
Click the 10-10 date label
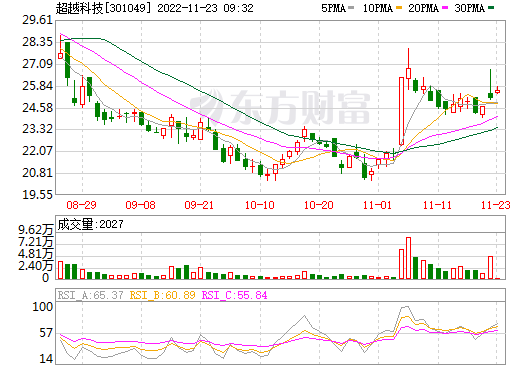coord(260,205)
